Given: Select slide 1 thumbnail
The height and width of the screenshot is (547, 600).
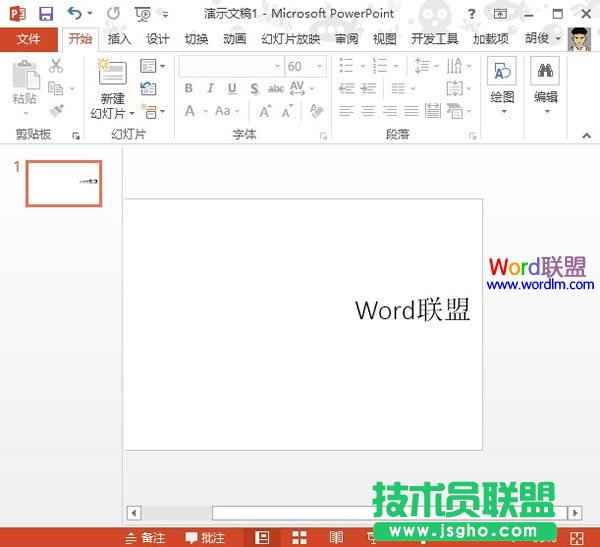Looking at the screenshot, I should pyautogui.click(x=64, y=183).
